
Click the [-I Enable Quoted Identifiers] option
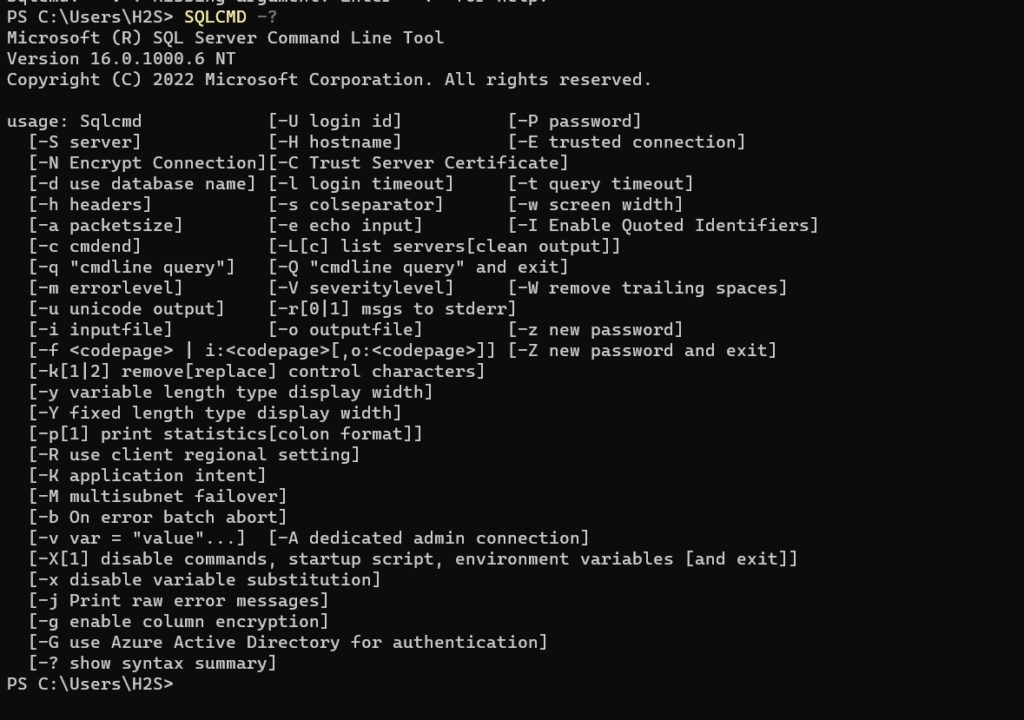(x=663, y=226)
